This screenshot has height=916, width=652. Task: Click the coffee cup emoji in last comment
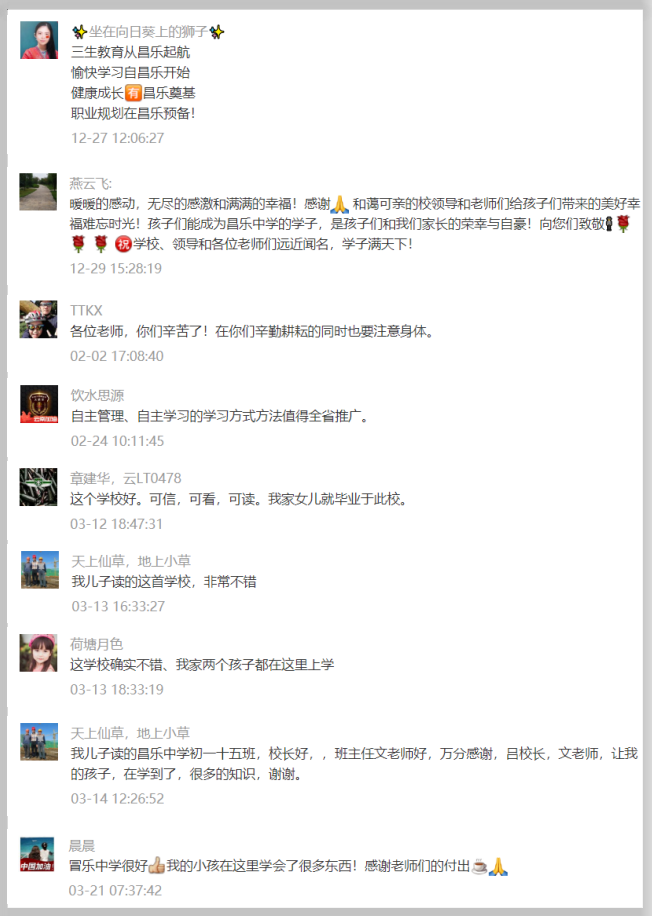click(x=479, y=866)
